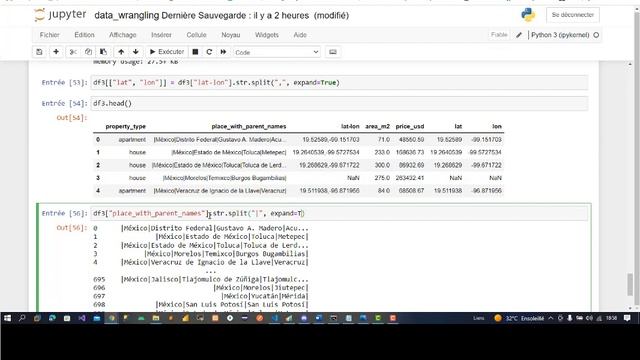
Task: Open Task View in the taskbar
Action: [37, 318]
